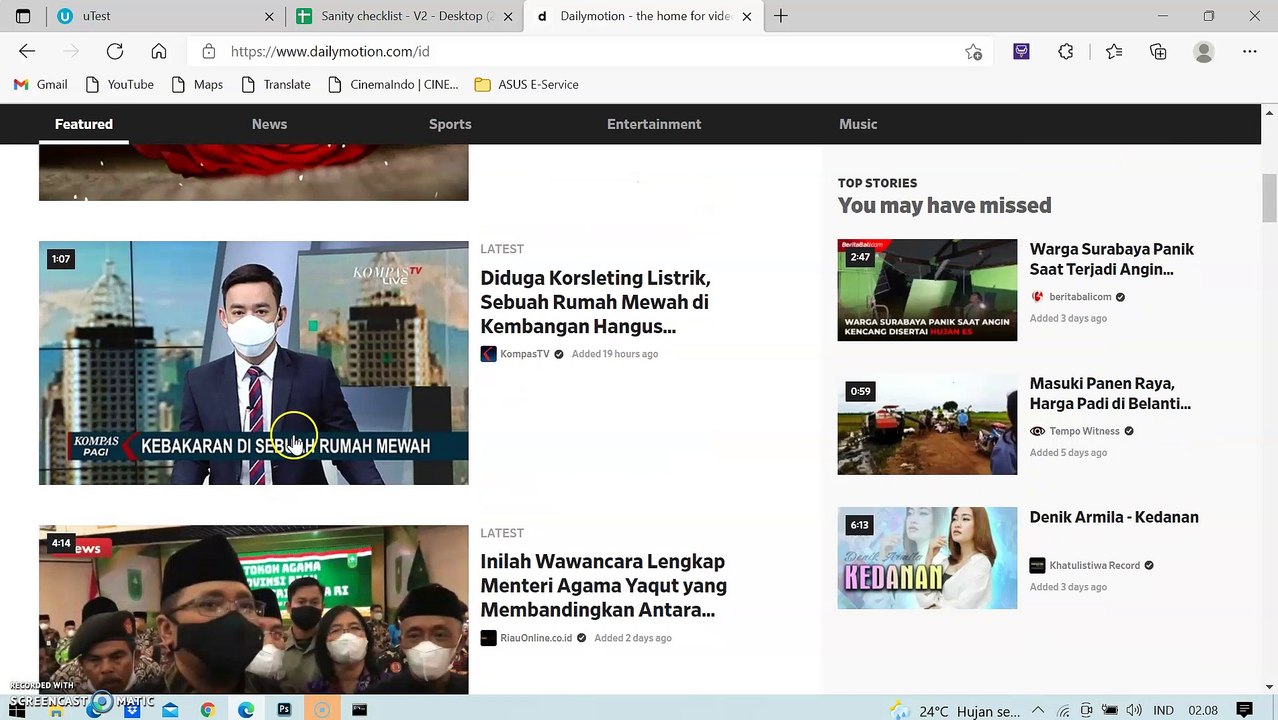Open the Denik Armila - Kedanan title

click(1114, 517)
